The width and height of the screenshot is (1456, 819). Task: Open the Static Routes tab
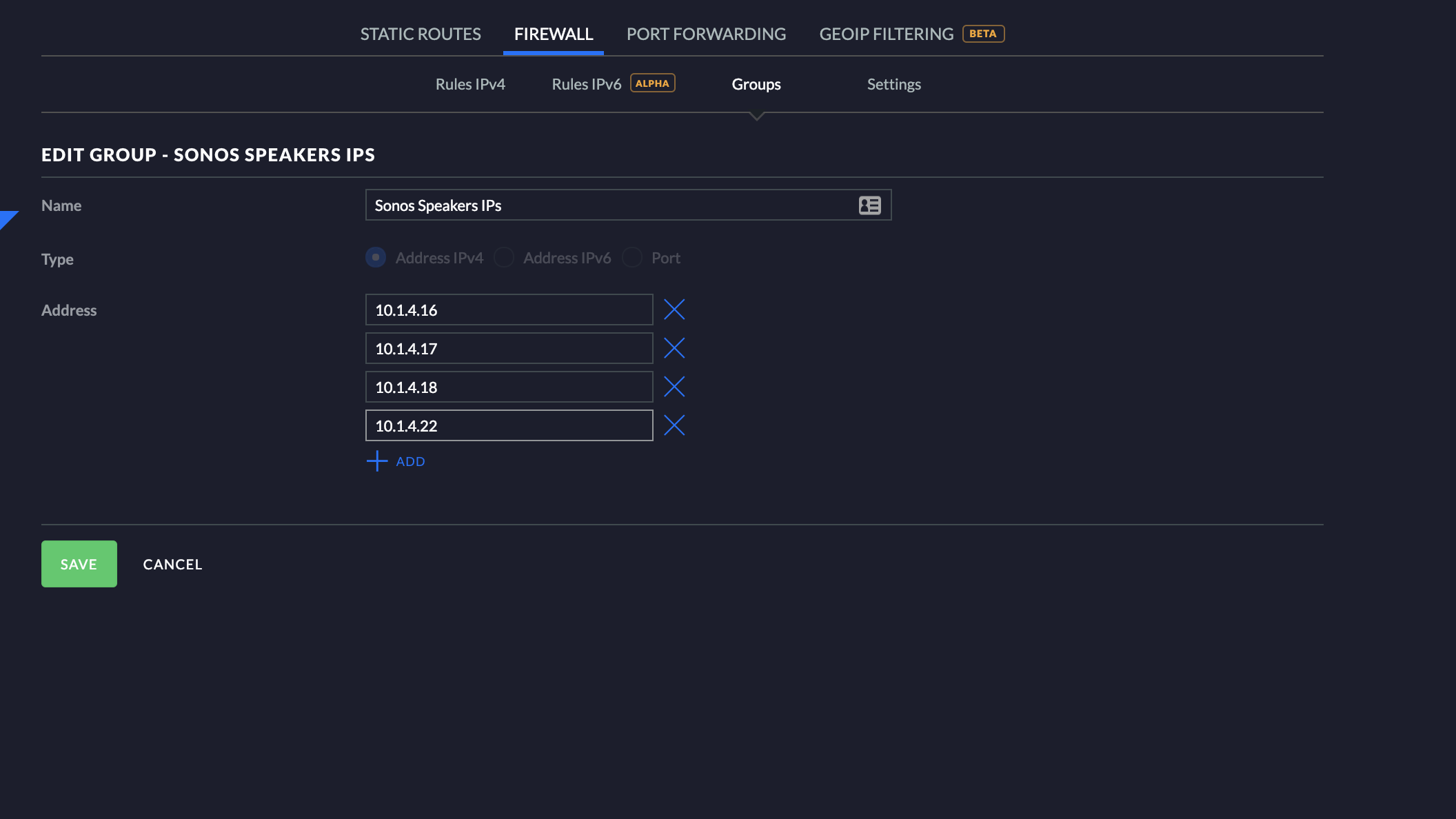(421, 34)
